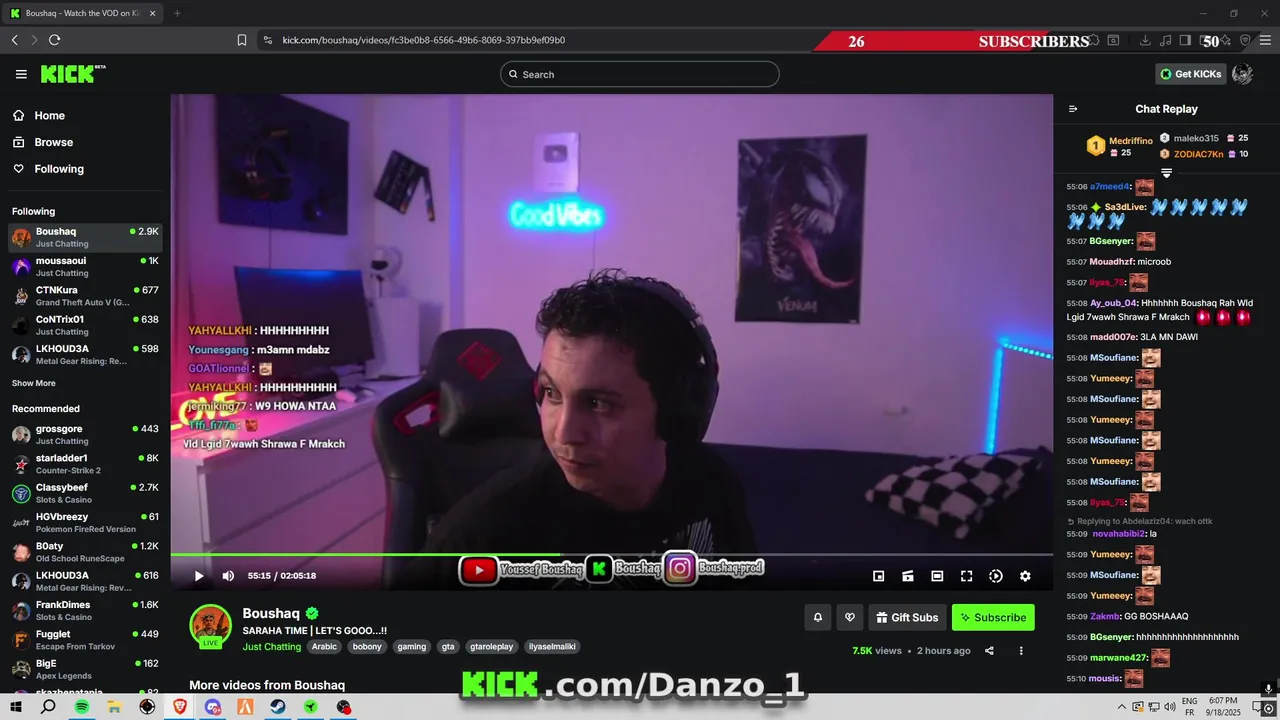Screen dimensions: 1280x720
Task: Toggle browser sidebar panel icon
Action: pyautogui.click(x=1185, y=40)
